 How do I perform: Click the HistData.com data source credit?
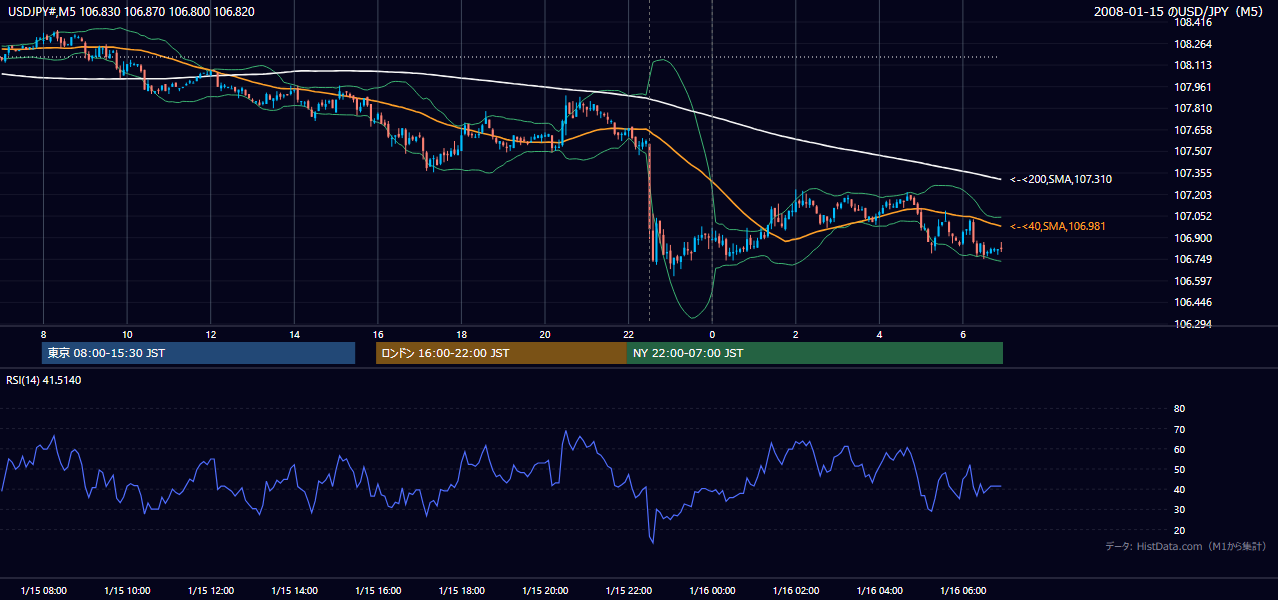pos(1186,546)
